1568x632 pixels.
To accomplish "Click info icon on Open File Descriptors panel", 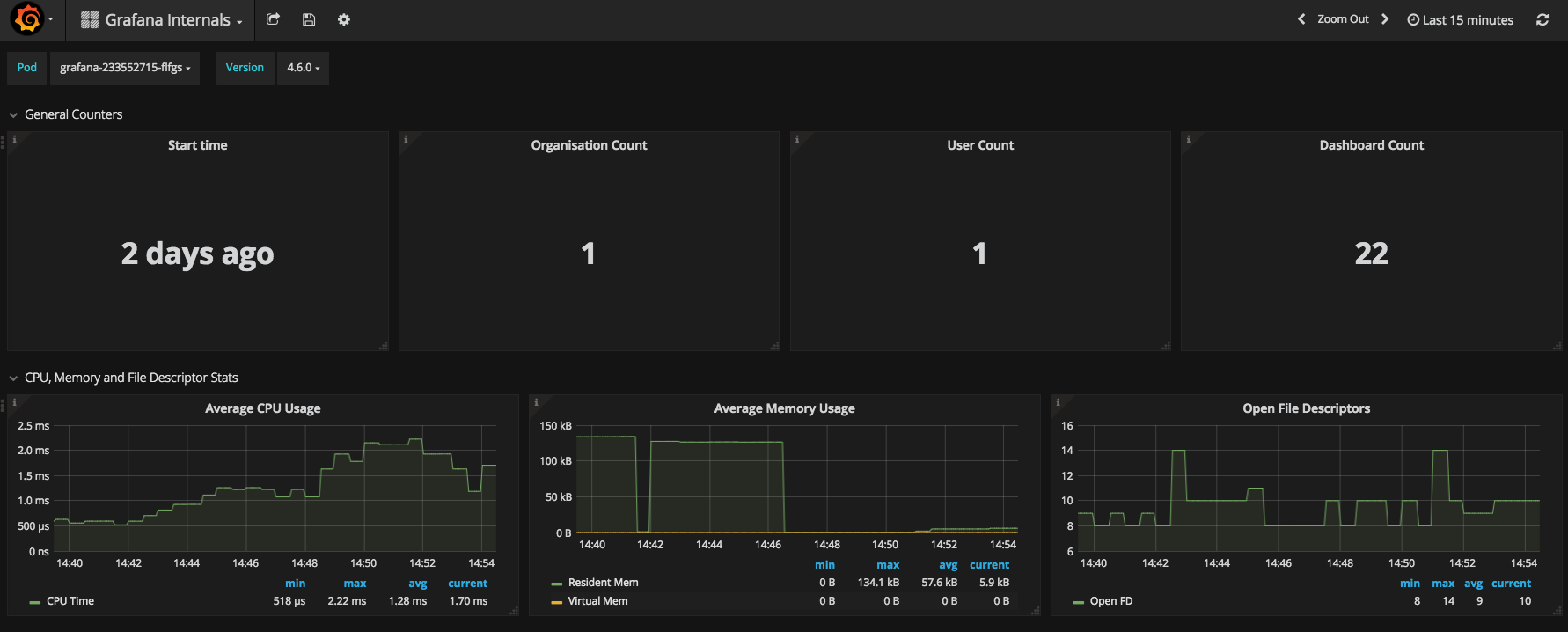I will coord(1058,402).
